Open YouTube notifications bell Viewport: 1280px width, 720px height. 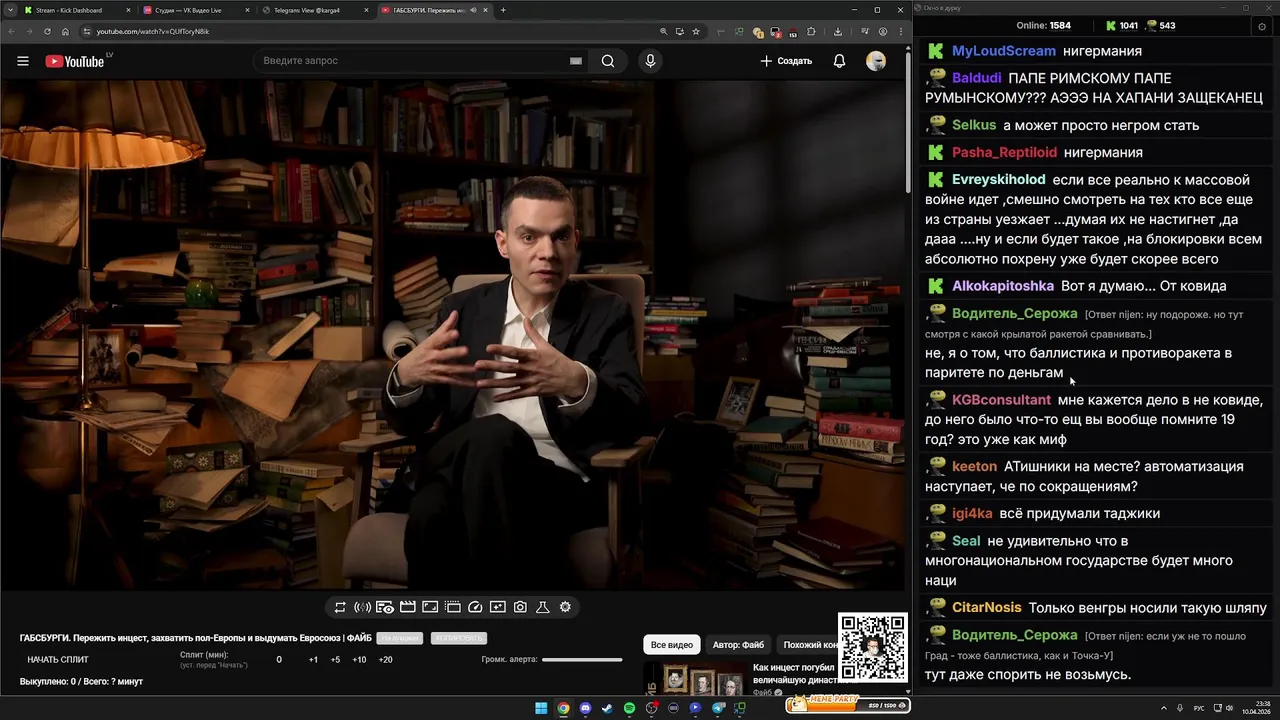pos(840,61)
